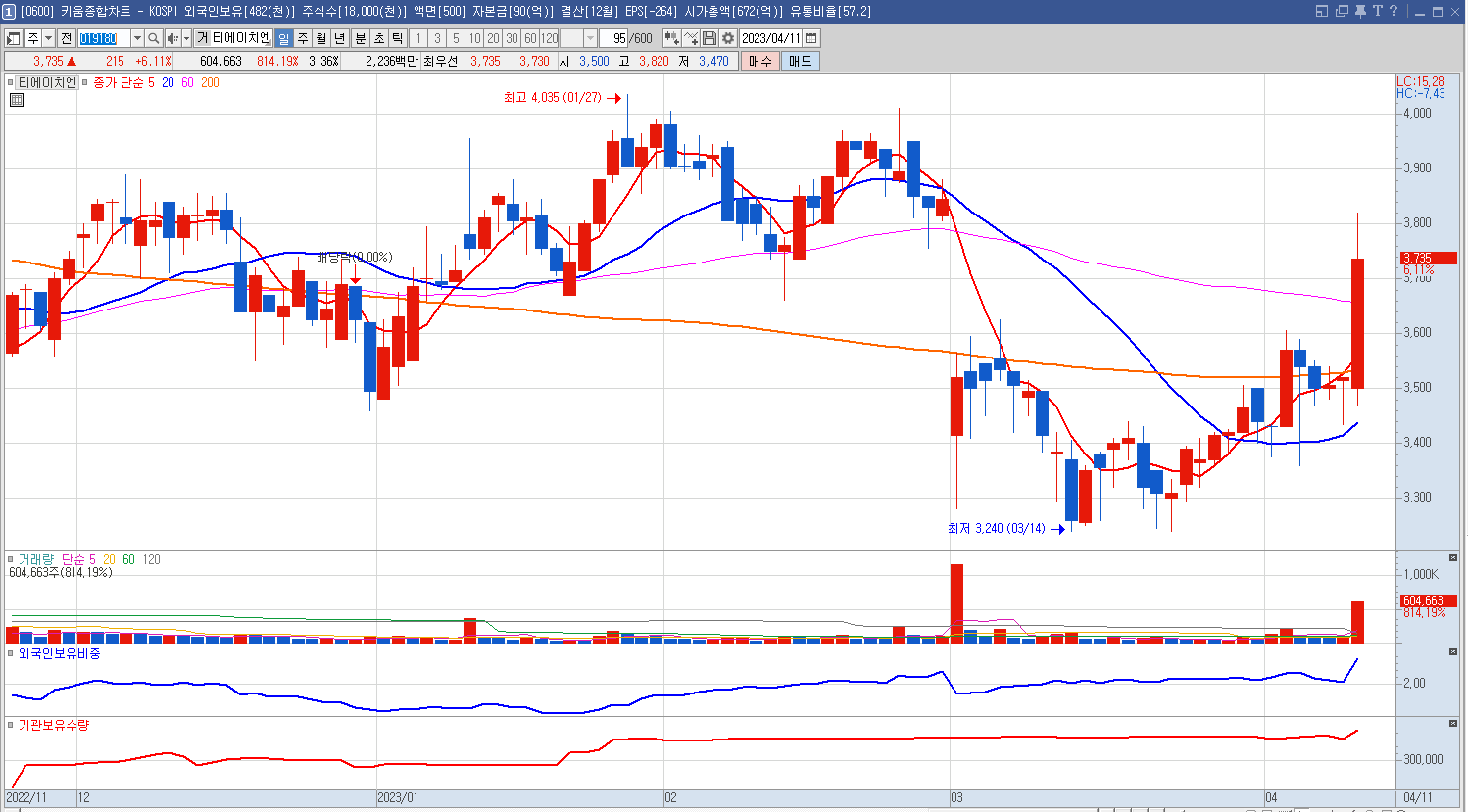Click the 티에이치엔 stock name field

click(241, 38)
